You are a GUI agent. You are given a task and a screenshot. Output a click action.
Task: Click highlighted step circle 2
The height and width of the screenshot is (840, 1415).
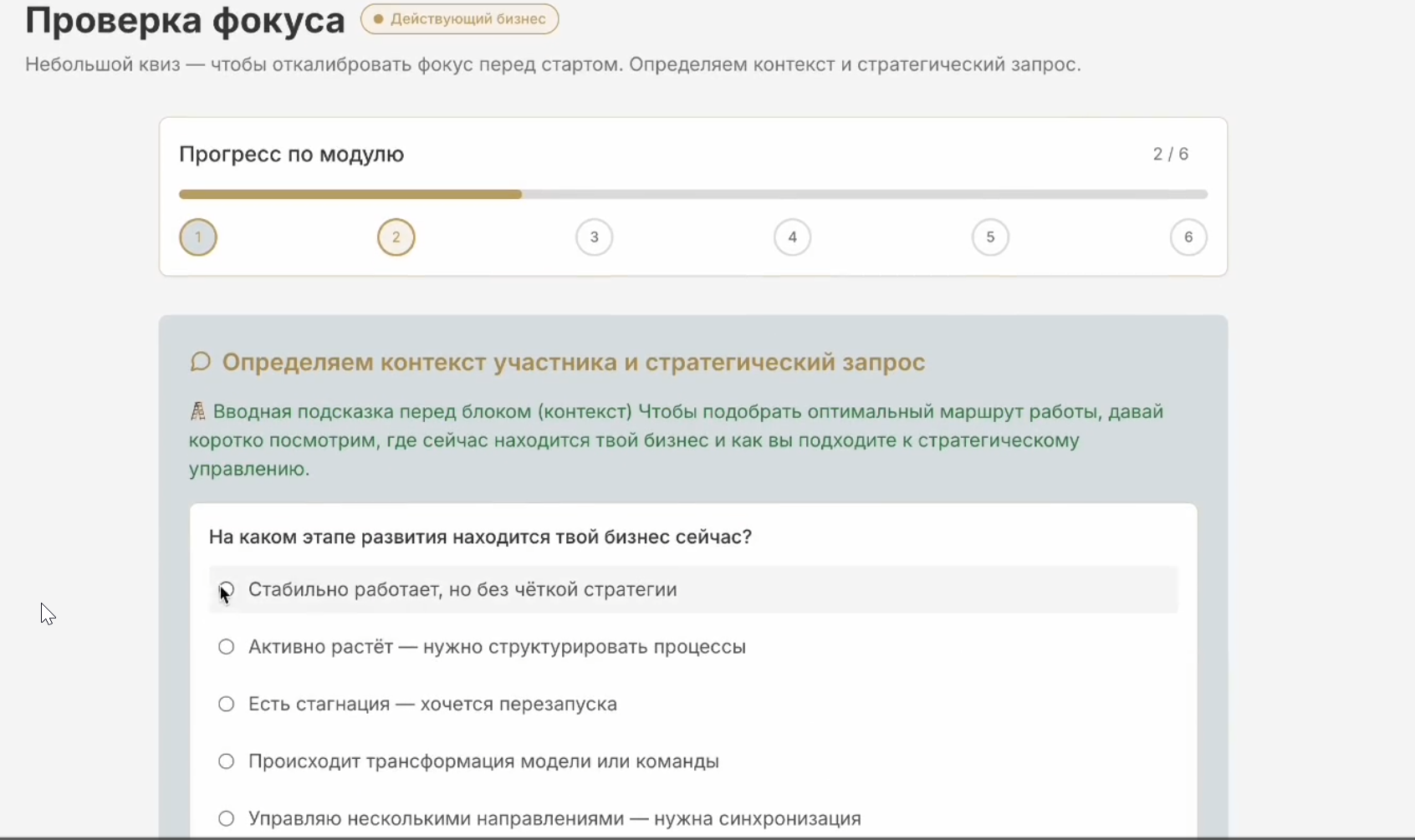point(396,237)
